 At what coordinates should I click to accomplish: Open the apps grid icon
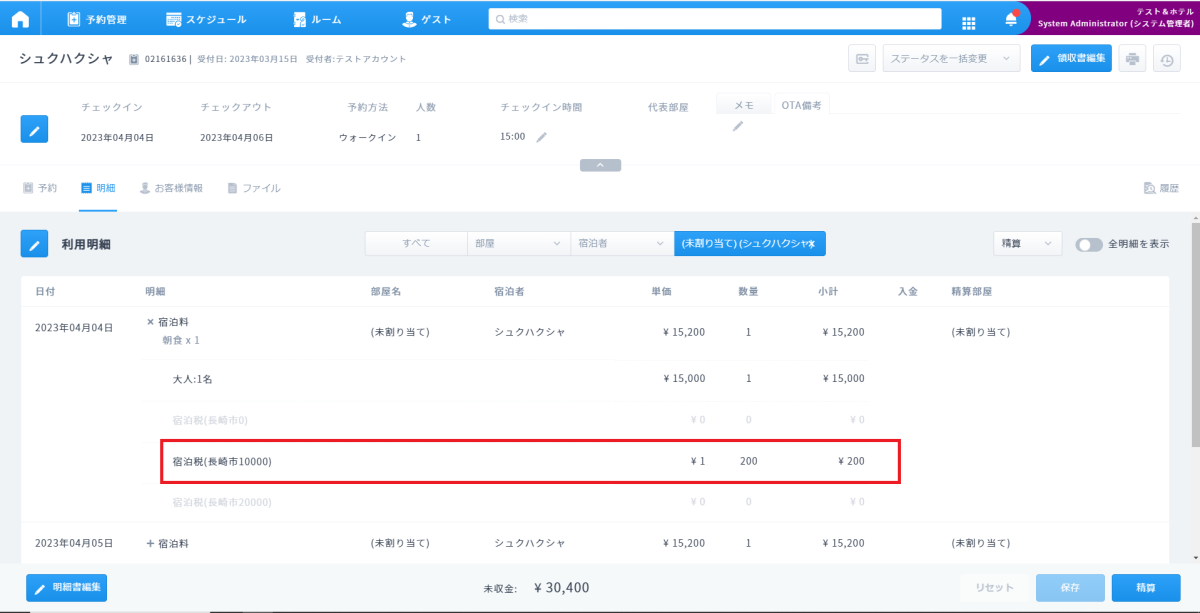click(968, 22)
